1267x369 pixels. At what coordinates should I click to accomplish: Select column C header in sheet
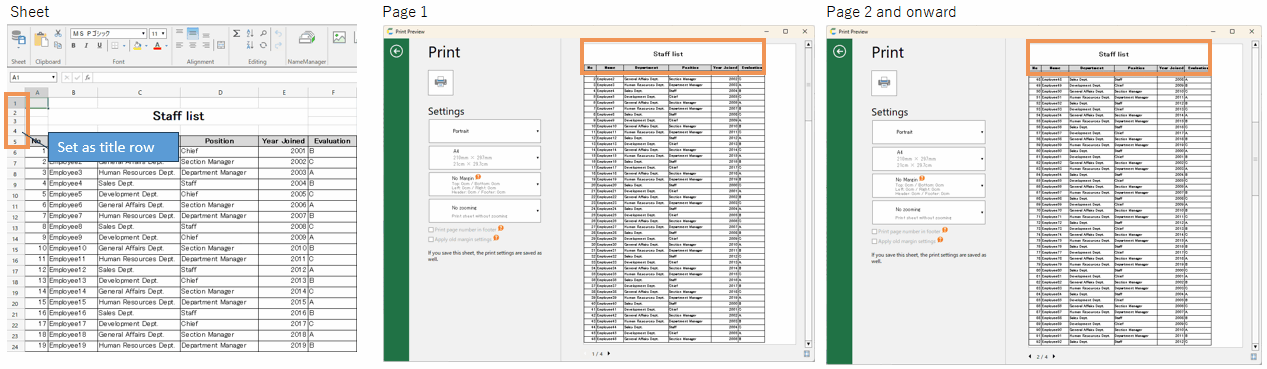point(139,92)
